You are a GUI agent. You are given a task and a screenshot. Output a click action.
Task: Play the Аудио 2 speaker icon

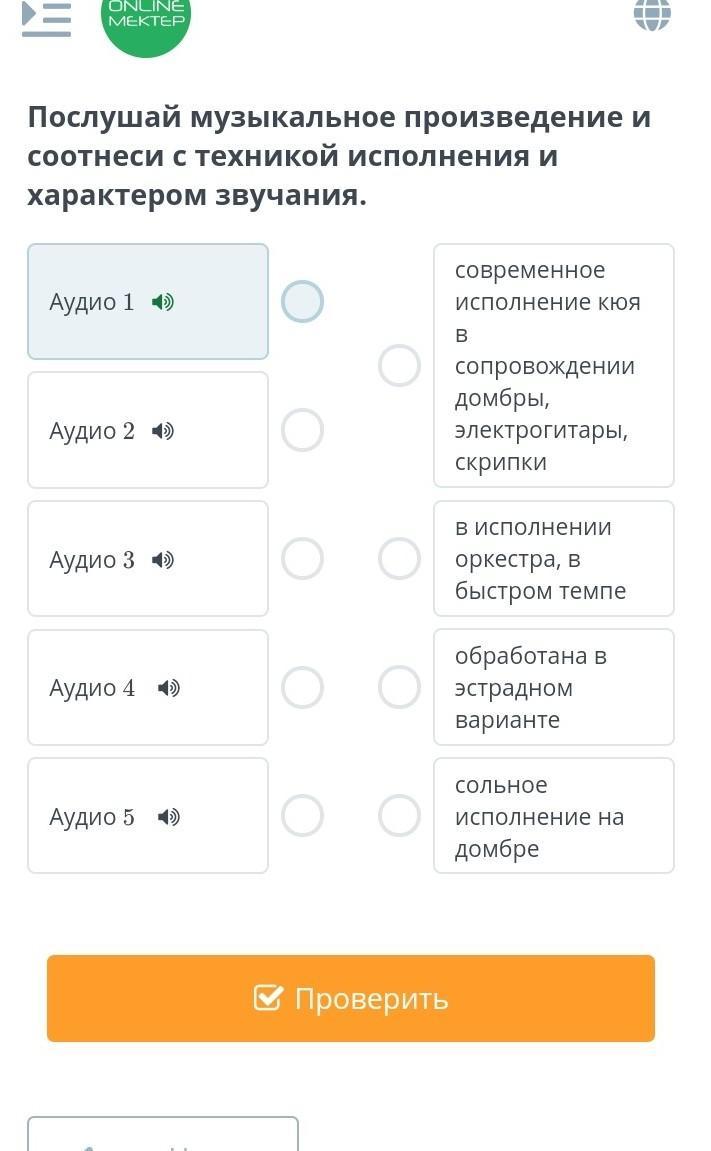[162, 431]
